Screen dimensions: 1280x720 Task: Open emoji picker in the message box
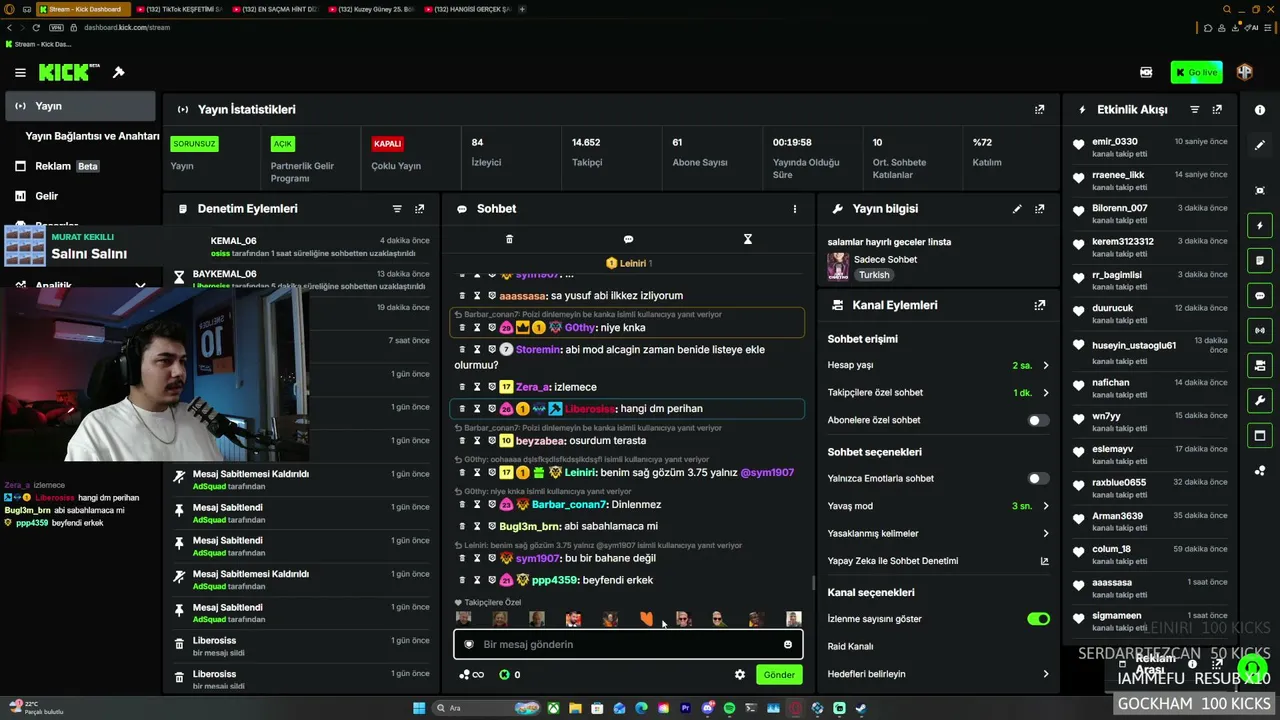tap(788, 644)
